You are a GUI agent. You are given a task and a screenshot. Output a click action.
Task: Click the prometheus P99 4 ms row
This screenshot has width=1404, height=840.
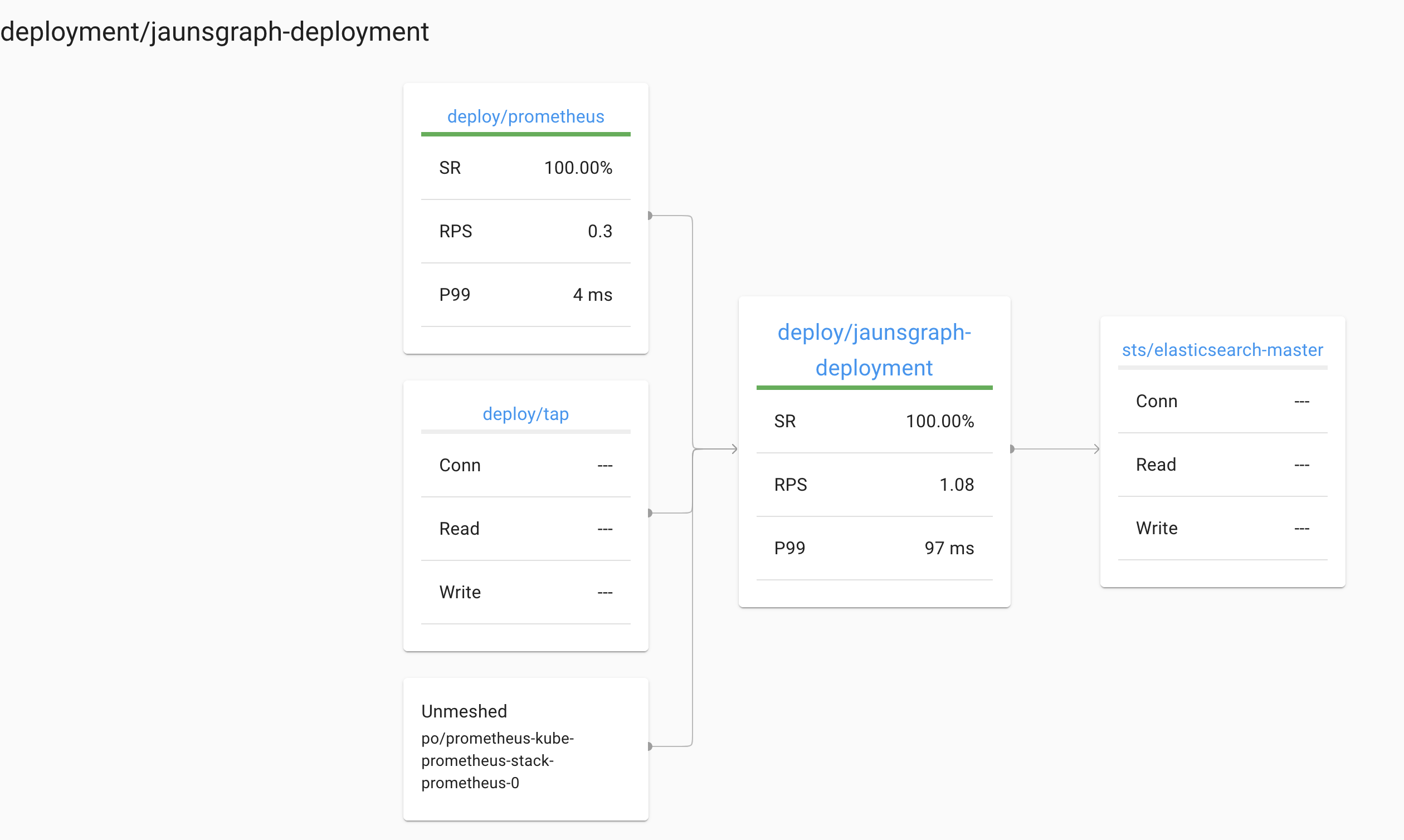click(525, 294)
